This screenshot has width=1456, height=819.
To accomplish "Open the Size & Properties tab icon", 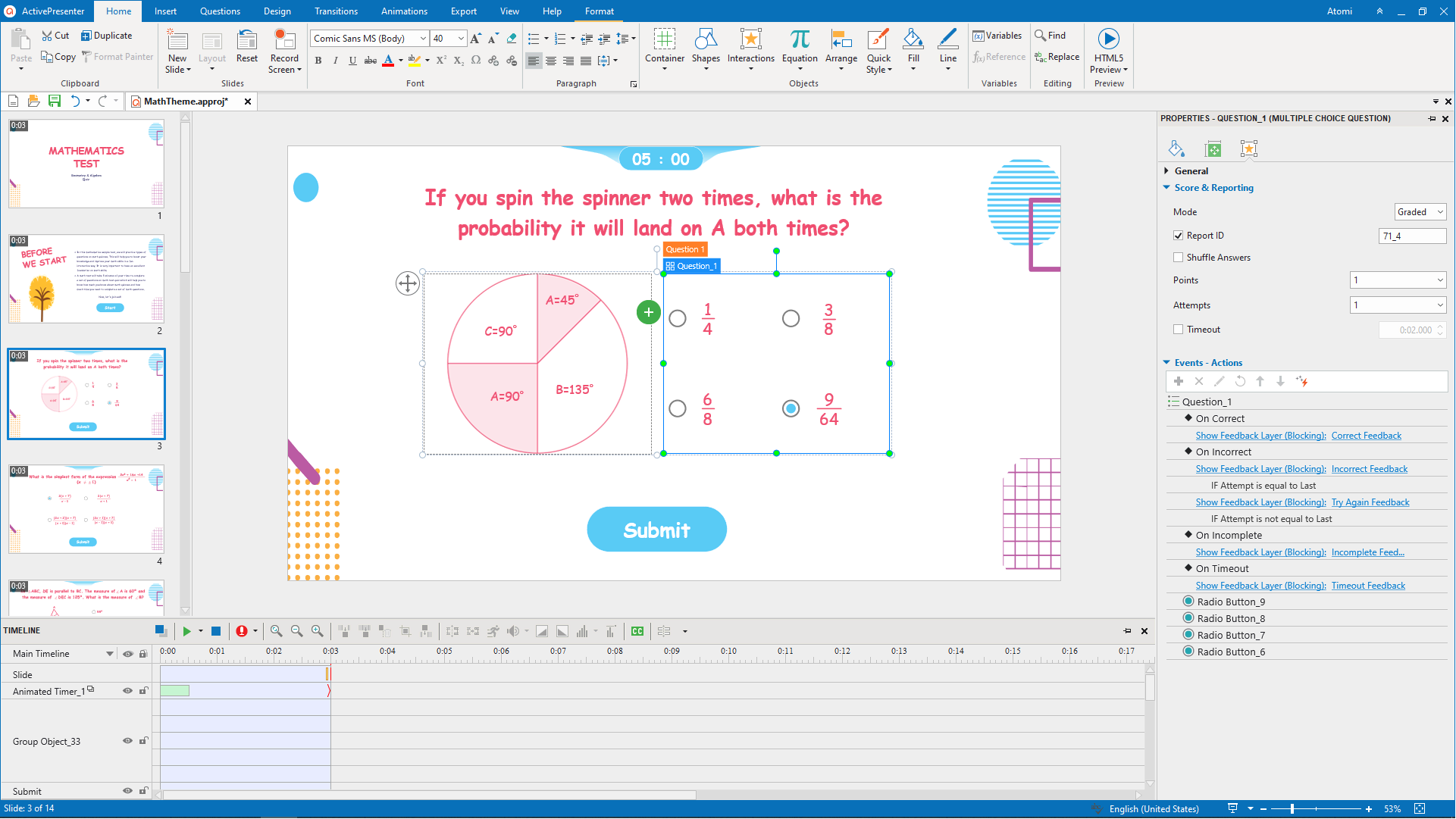I will [1213, 149].
